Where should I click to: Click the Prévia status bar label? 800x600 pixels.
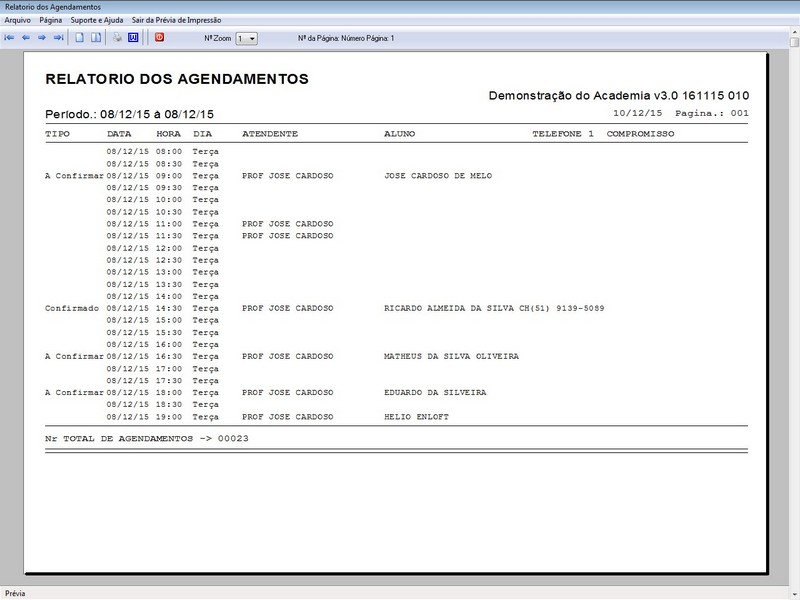pos(15,593)
